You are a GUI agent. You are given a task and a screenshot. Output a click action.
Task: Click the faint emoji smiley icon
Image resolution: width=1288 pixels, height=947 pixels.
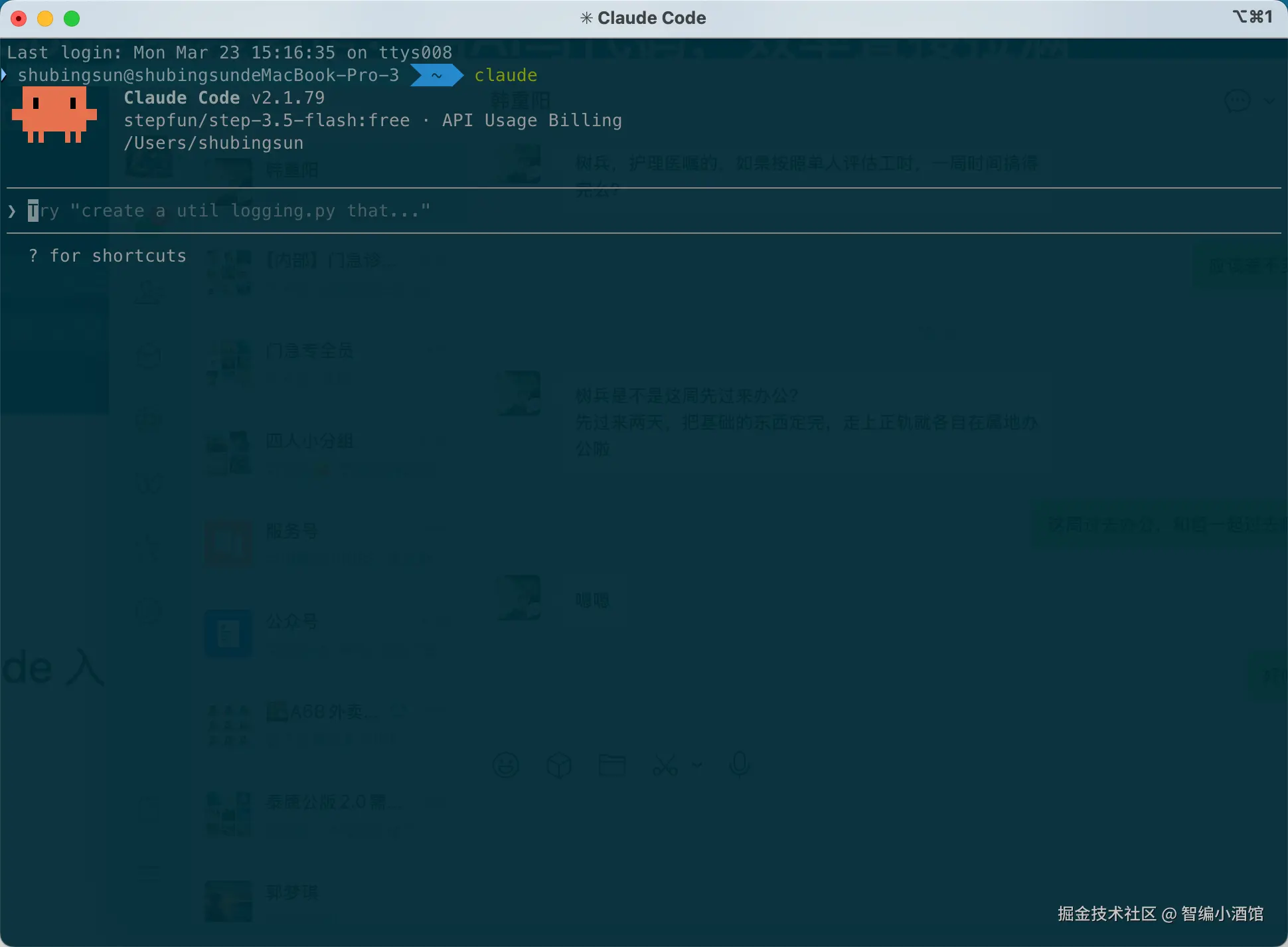click(x=506, y=765)
